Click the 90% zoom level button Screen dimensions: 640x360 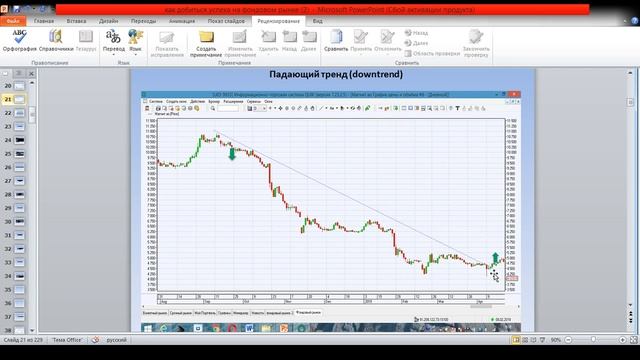556,340
